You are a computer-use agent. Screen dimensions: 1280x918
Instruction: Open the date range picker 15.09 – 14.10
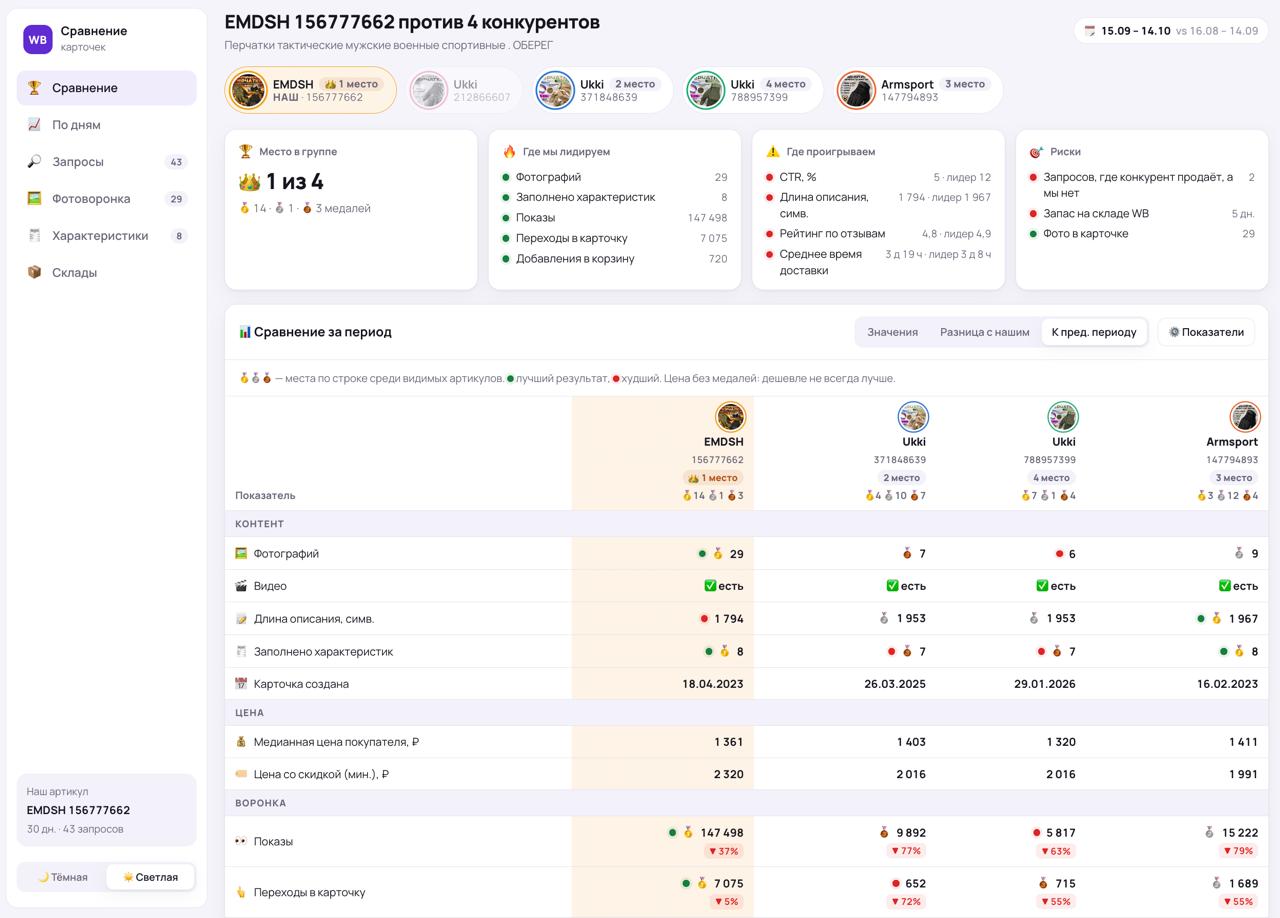(1171, 31)
